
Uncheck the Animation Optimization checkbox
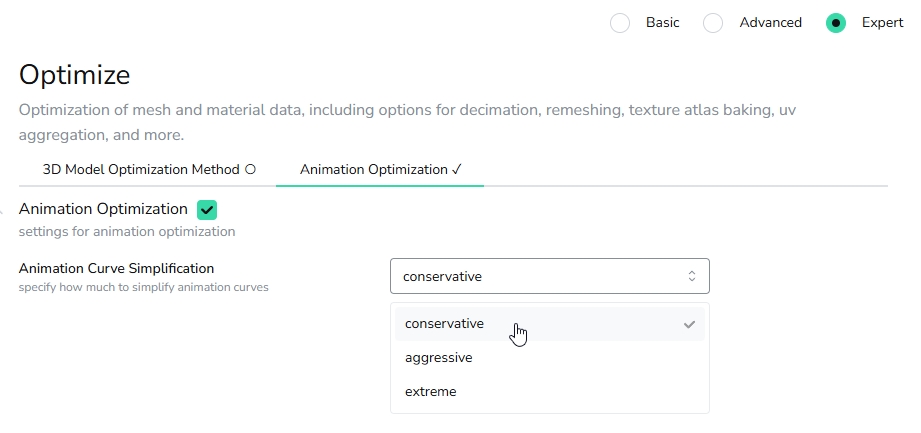(207, 210)
